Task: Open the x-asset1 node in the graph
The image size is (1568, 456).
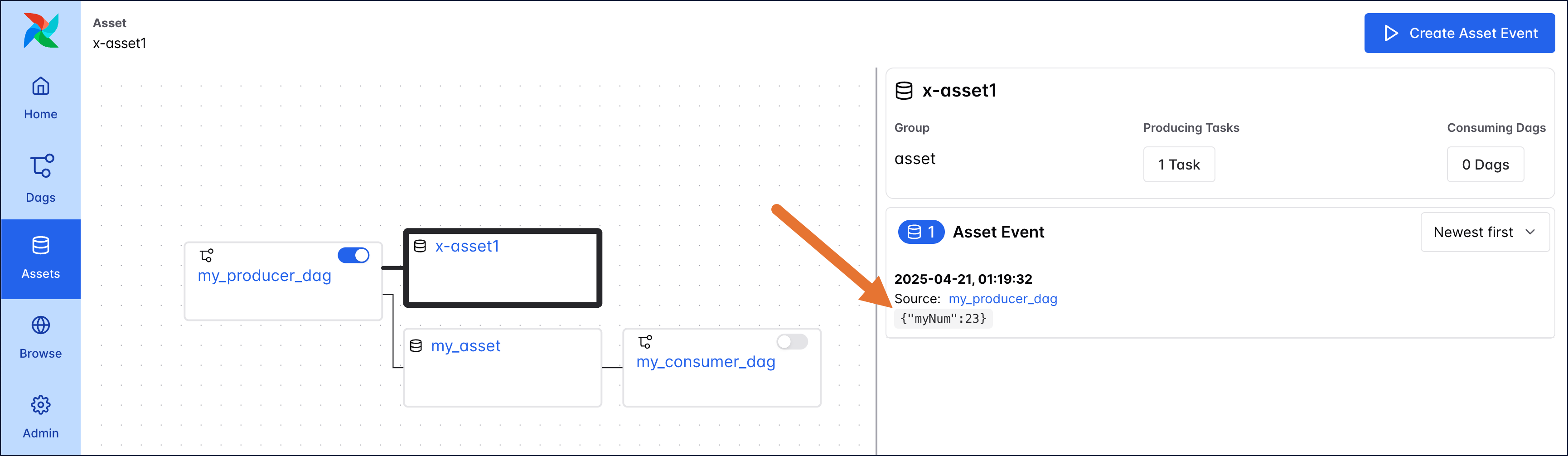Action: 466,246
